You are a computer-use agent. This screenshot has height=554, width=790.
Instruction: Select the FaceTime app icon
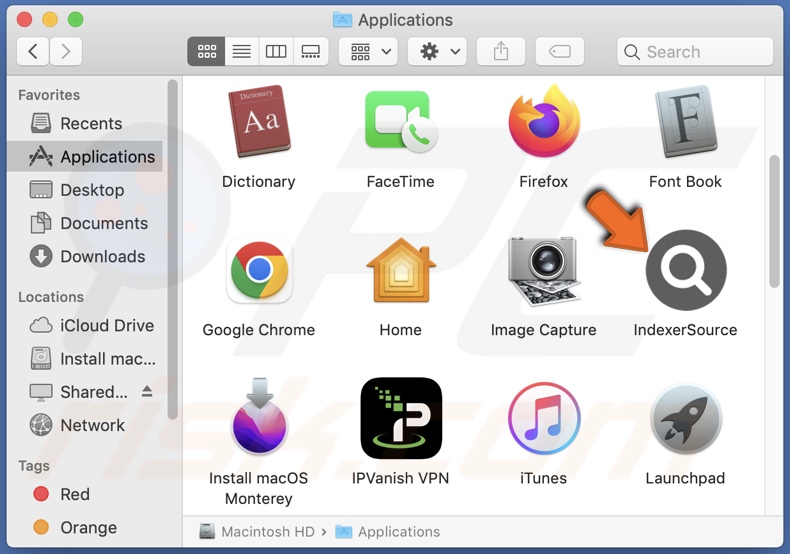[401, 121]
